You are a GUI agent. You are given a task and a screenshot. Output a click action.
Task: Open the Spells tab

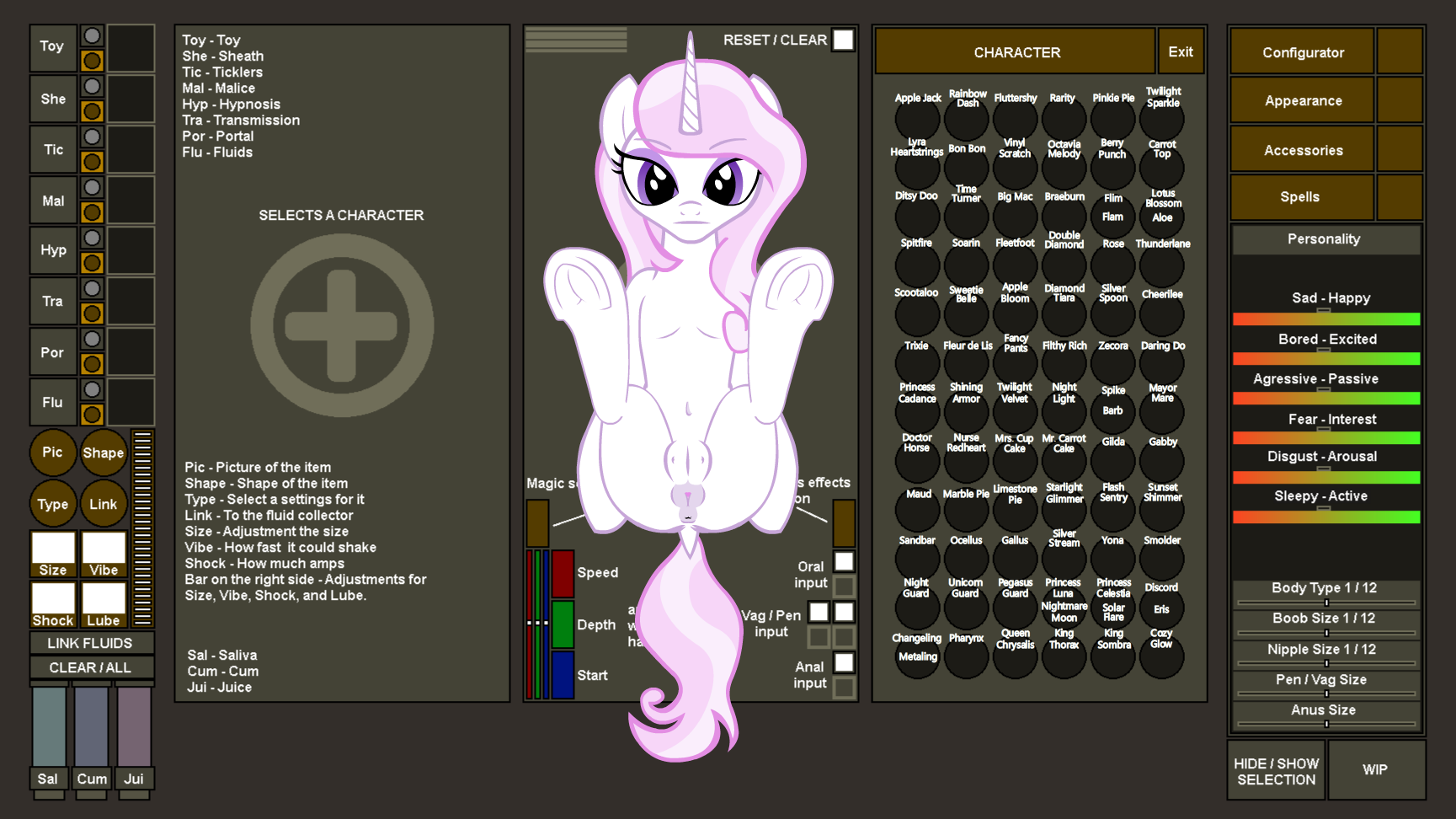point(1303,197)
